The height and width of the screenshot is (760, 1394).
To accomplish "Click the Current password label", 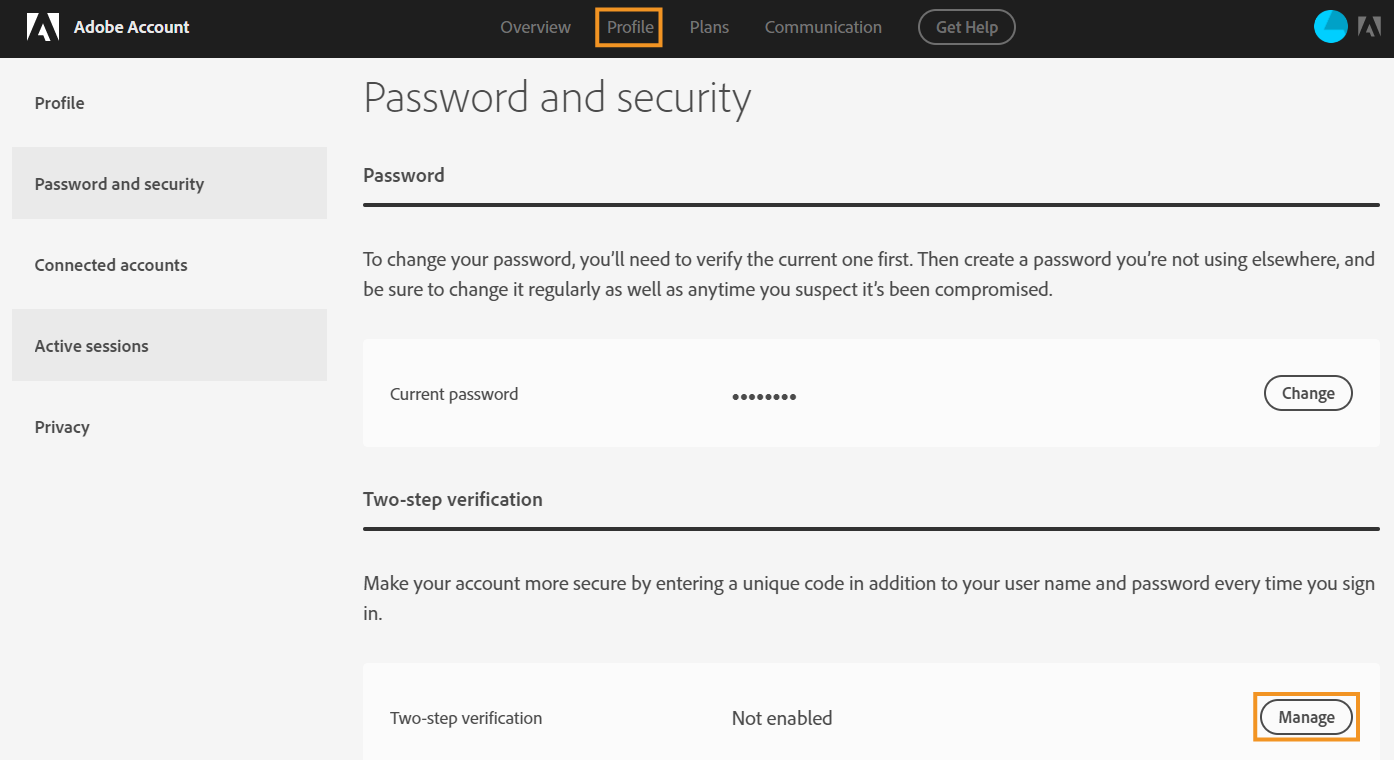I will tap(454, 394).
